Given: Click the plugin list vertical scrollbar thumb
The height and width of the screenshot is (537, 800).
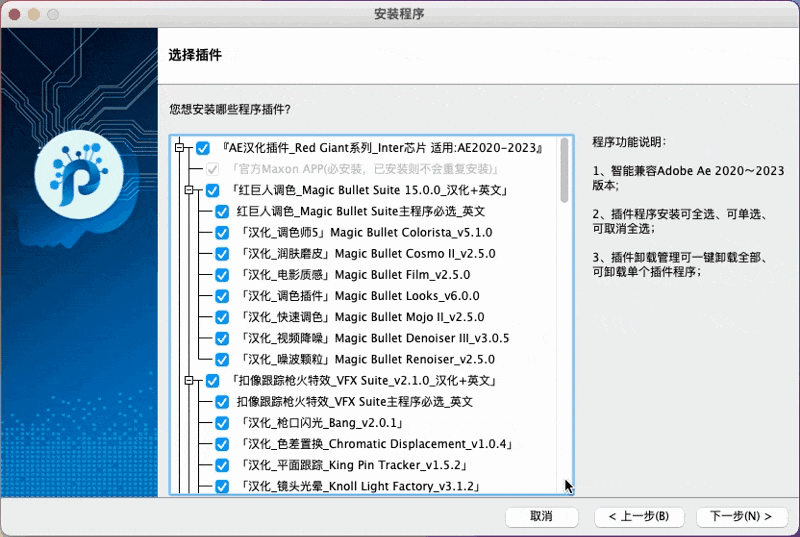Looking at the screenshot, I should 564,170.
